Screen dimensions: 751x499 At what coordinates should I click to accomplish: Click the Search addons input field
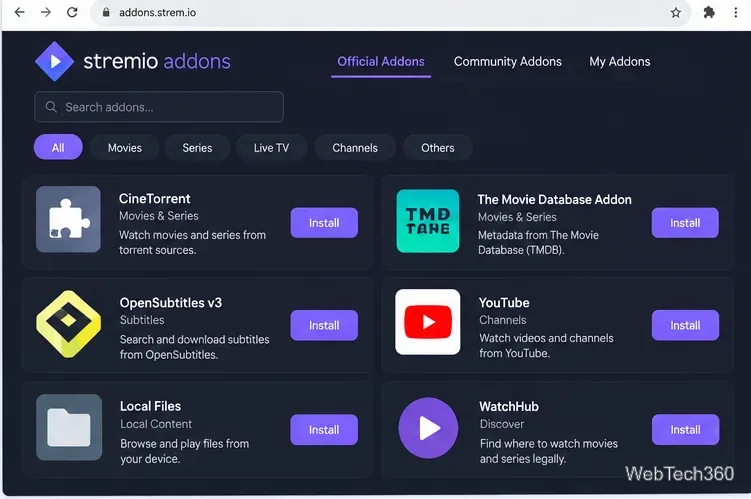159,107
